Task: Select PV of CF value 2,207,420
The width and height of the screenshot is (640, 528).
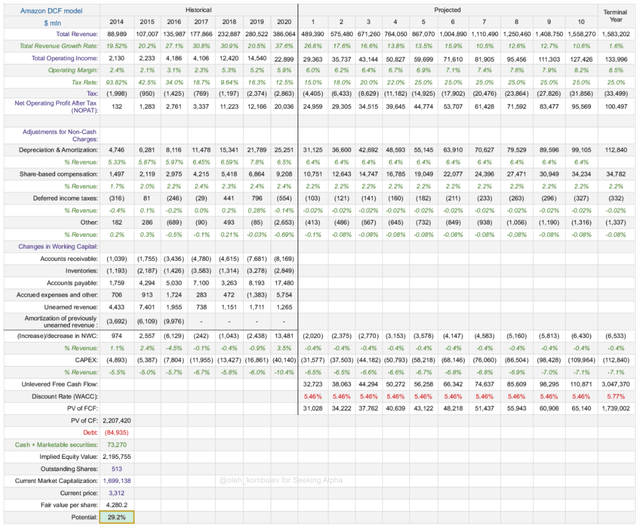Action: (x=117, y=420)
